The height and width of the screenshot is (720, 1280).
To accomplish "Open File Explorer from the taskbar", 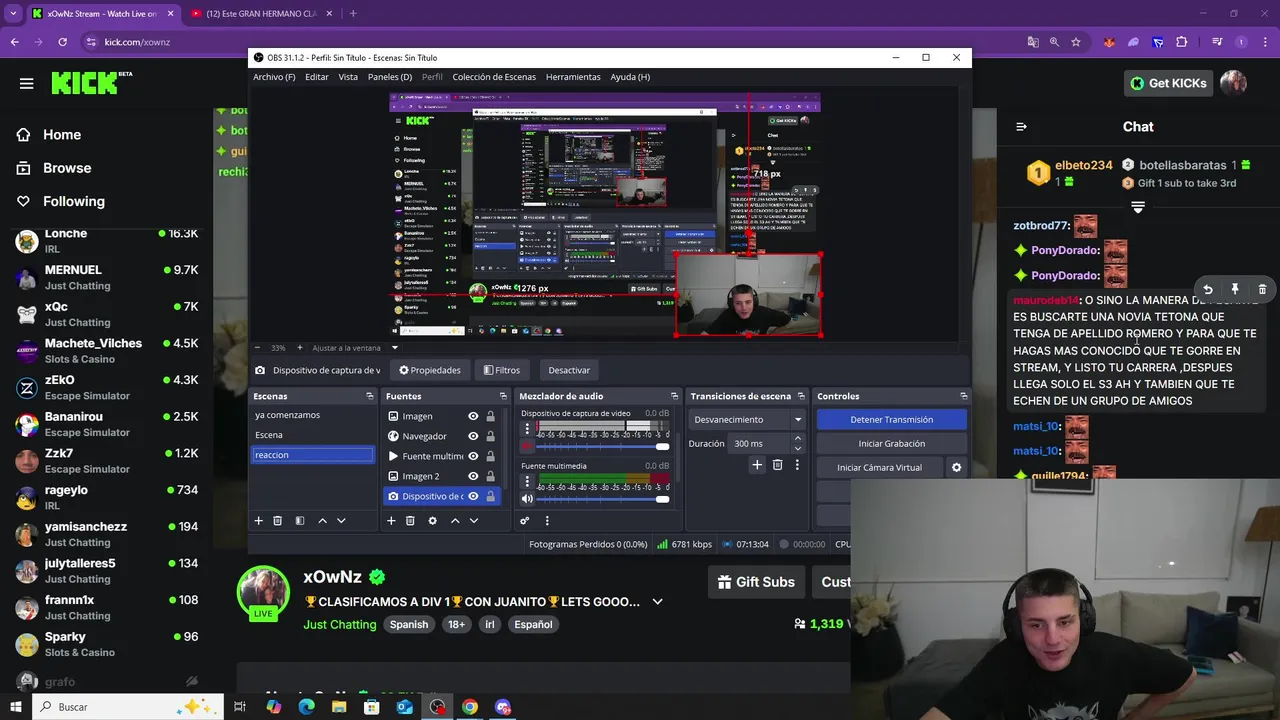I will (x=339, y=707).
